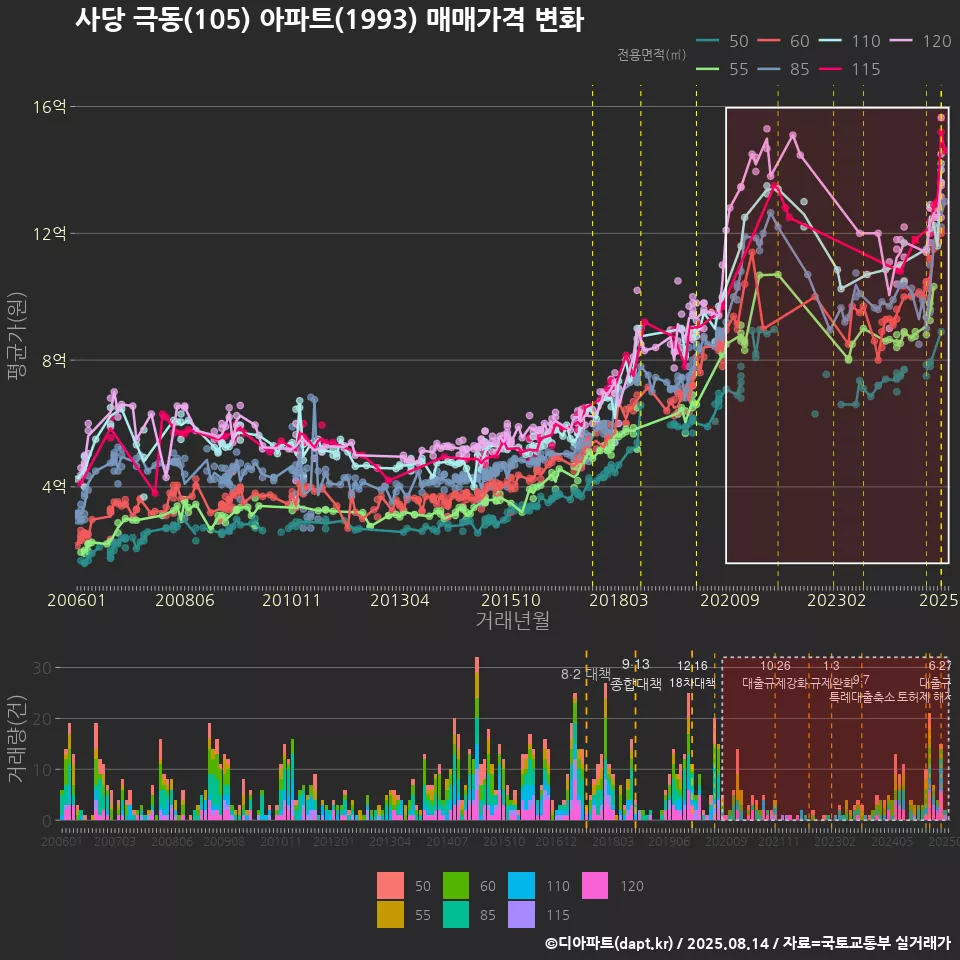
Task: Click the green 60 volume legend swatch
Action: pyautogui.click(x=456, y=886)
